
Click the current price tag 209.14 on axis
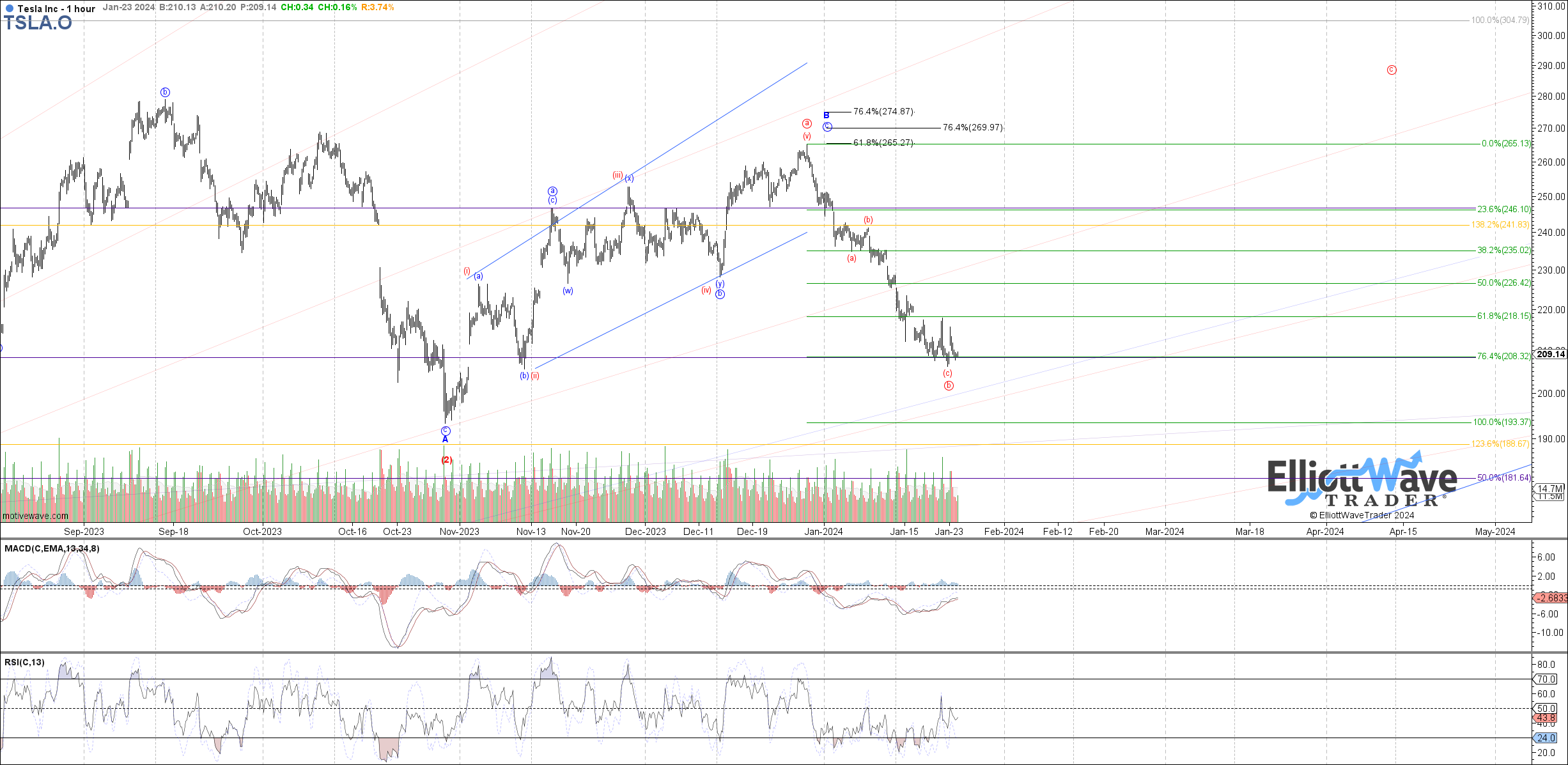[x=1551, y=354]
